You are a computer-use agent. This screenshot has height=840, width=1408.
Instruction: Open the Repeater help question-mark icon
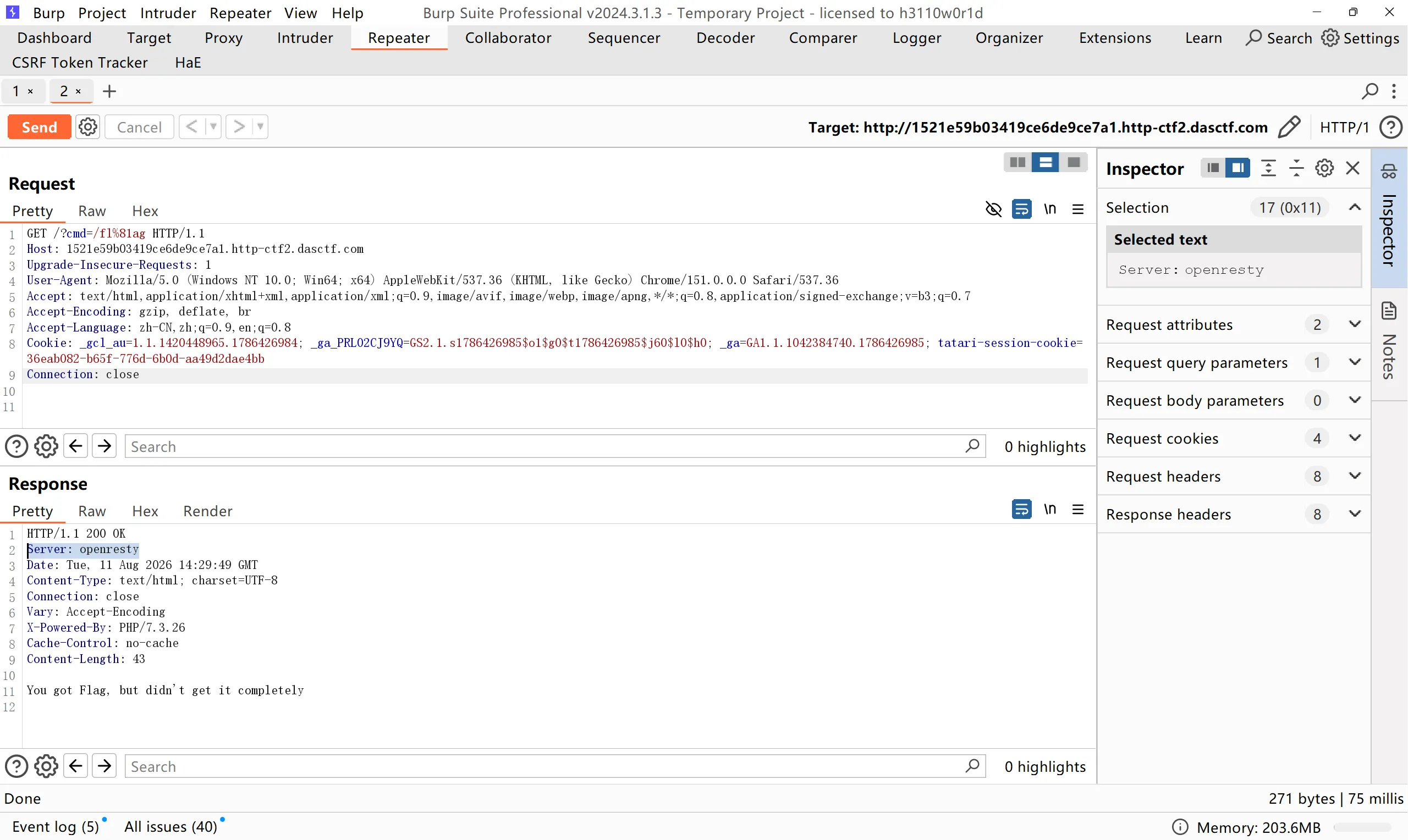(1390, 127)
